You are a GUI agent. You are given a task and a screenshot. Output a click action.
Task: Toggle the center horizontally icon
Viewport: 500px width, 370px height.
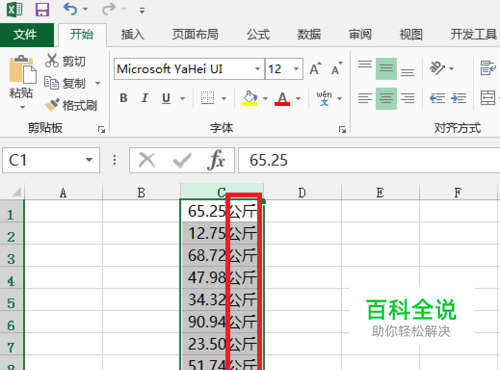tap(386, 99)
